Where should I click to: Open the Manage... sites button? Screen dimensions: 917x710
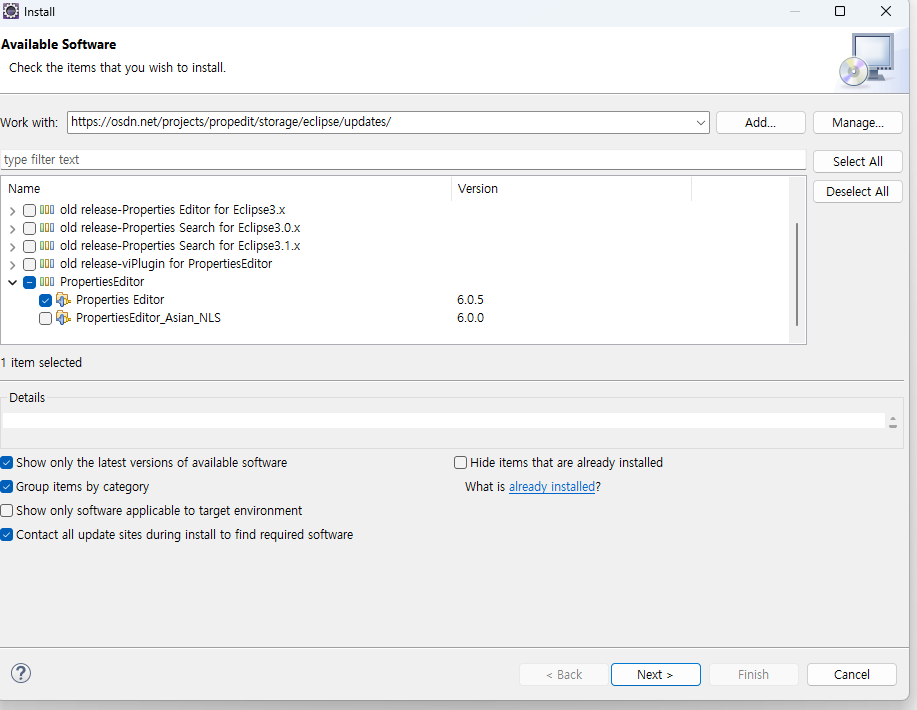pos(857,123)
